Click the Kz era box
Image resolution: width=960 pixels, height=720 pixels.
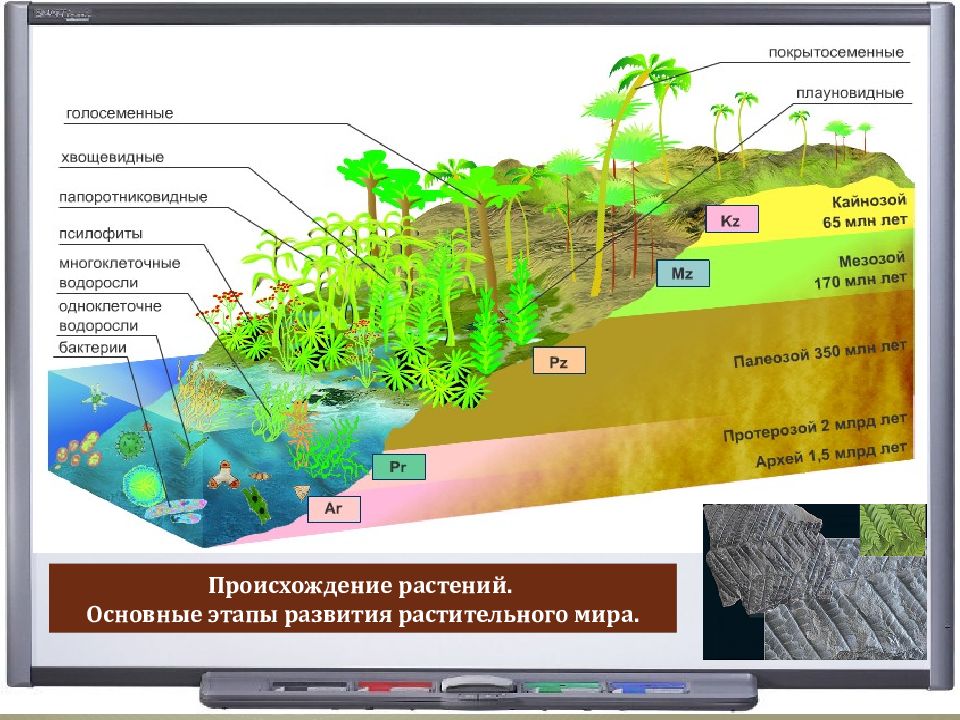pyautogui.click(x=732, y=220)
